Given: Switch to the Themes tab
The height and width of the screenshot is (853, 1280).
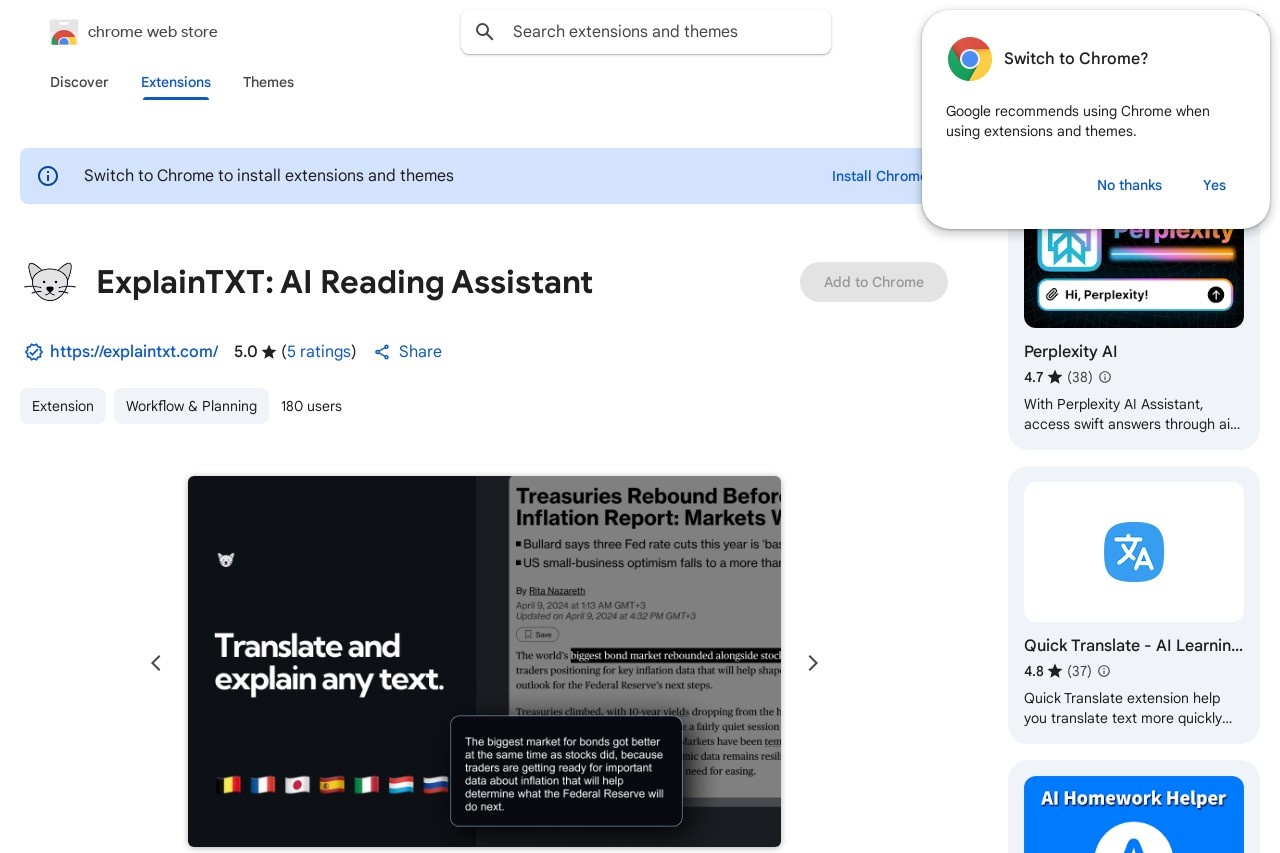Looking at the screenshot, I should 268,82.
